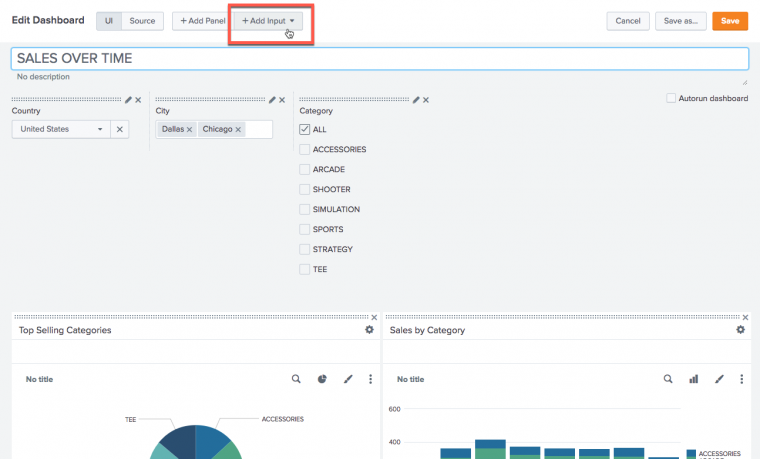Viewport: 760px width, 459px height.
Task: Check the SHOOTER category
Action: [x=304, y=189]
